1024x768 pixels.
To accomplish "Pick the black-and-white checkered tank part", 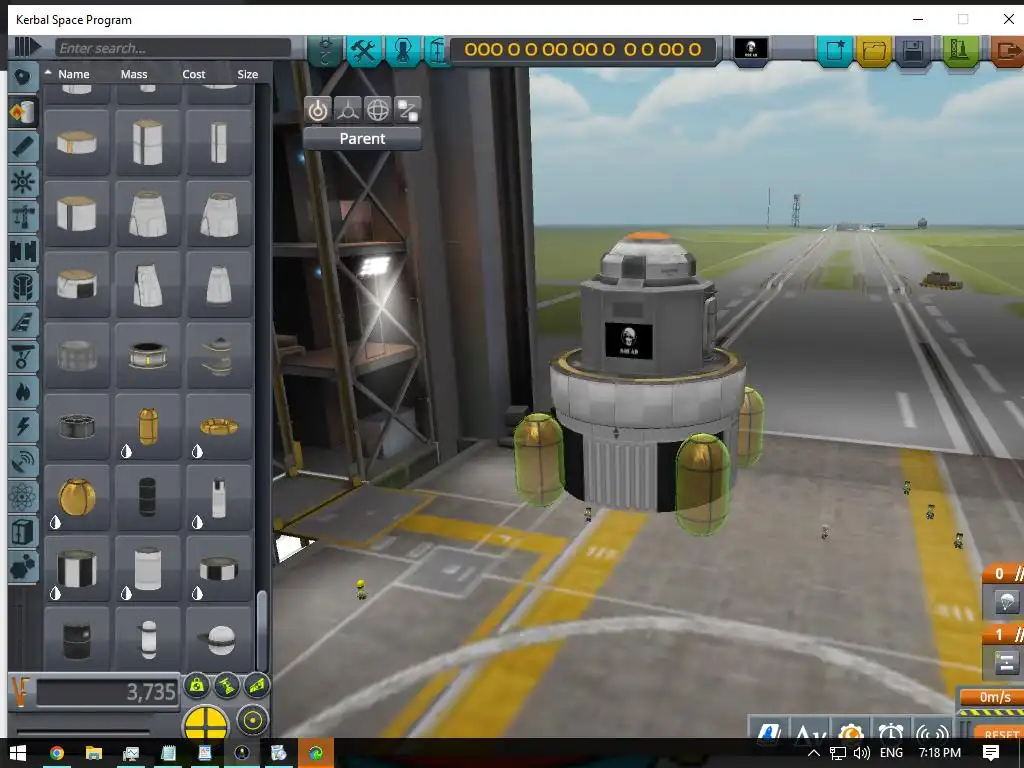I will [x=77, y=568].
